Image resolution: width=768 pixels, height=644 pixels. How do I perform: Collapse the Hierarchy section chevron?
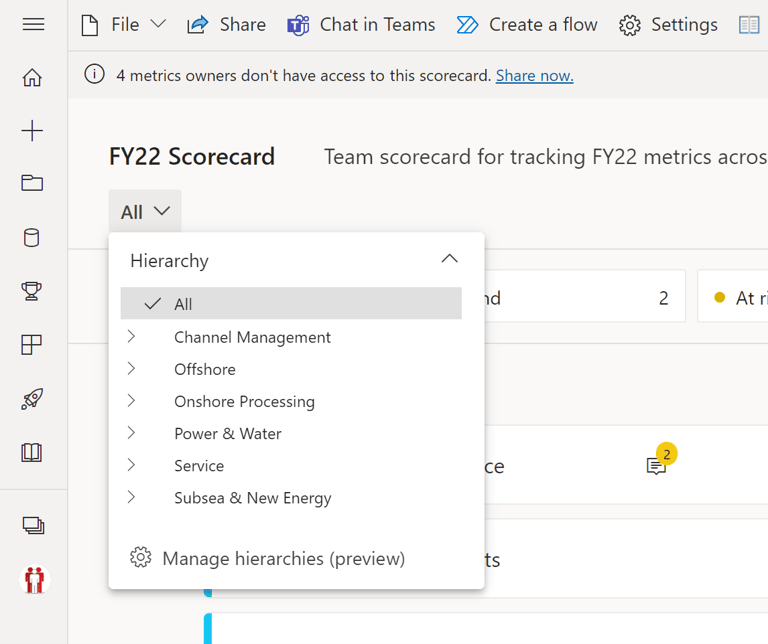tap(449, 259)
